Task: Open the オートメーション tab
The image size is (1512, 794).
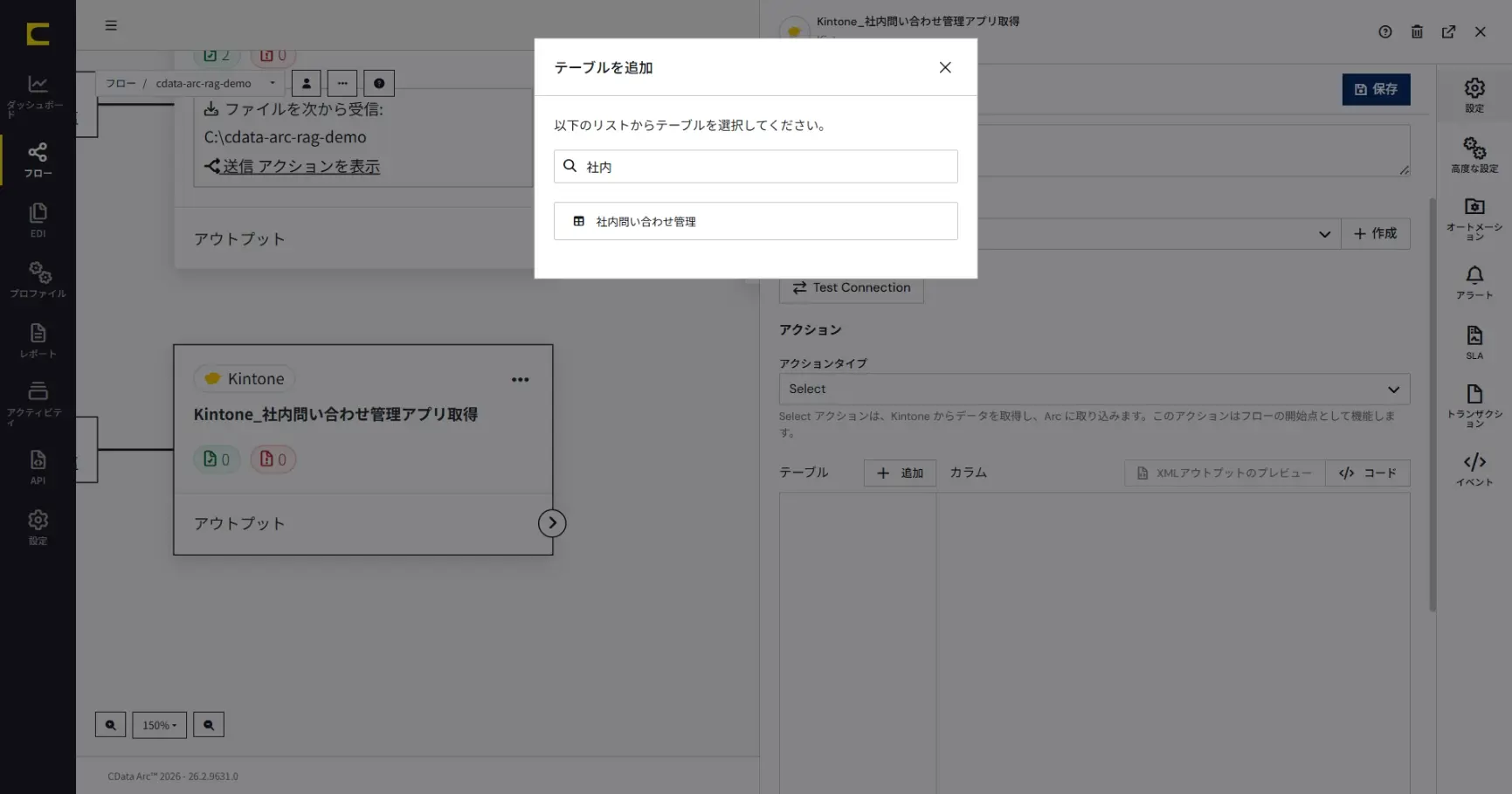Action: click(x=1474, y=219)
